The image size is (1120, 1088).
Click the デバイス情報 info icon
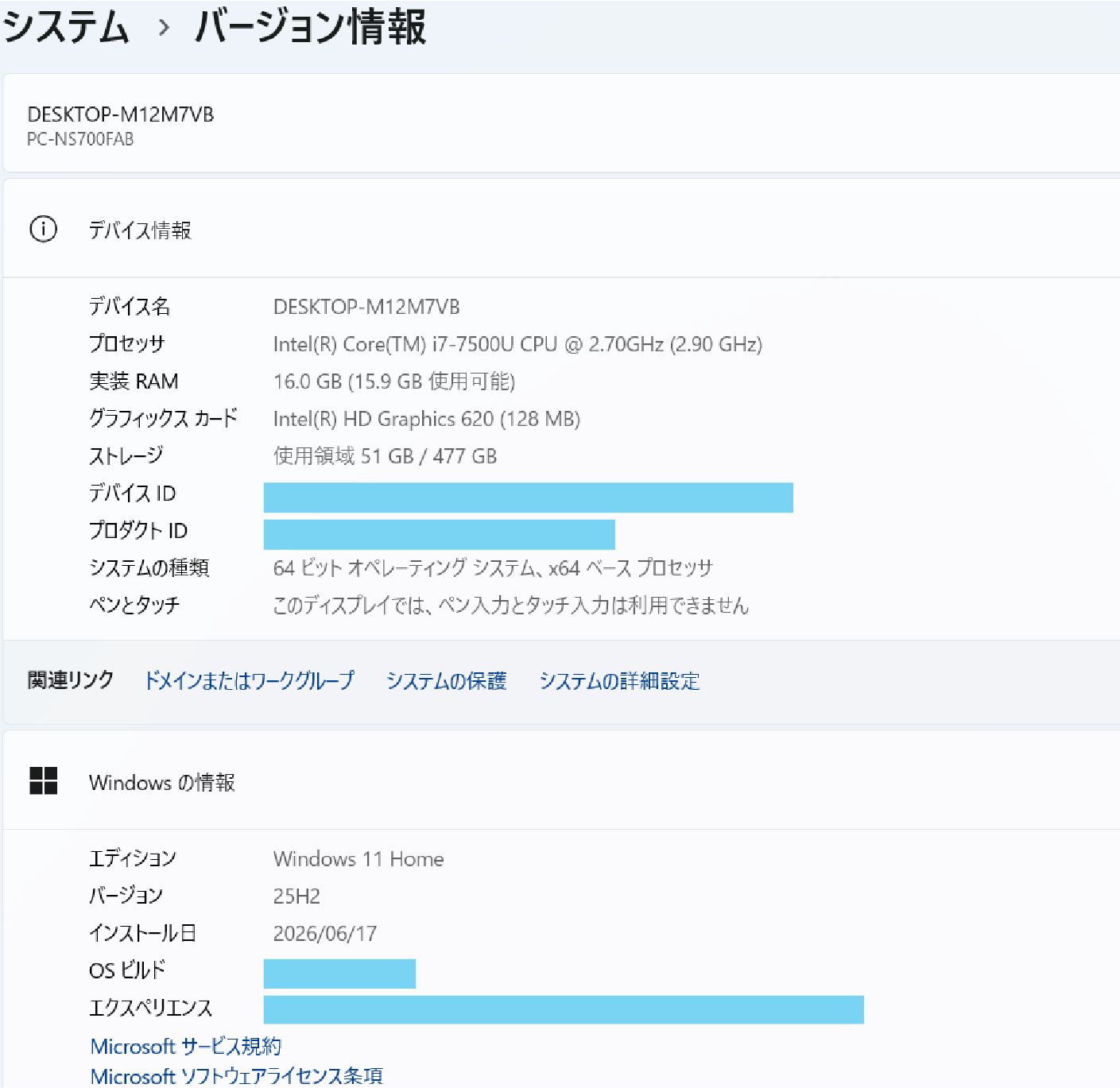43,229
